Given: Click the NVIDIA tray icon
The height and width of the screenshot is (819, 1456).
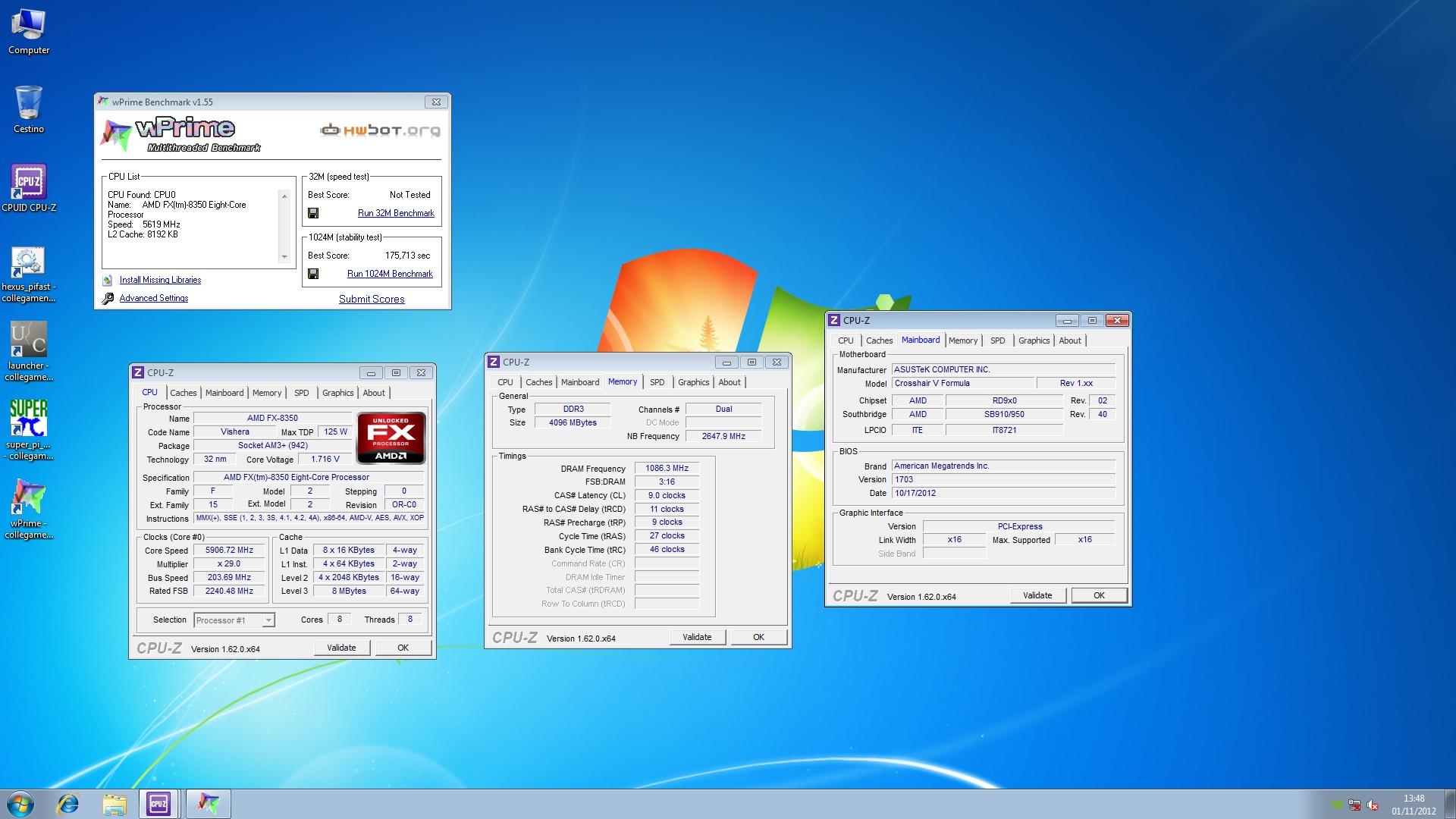Looking at the screenshot, I should [1336, 805].
